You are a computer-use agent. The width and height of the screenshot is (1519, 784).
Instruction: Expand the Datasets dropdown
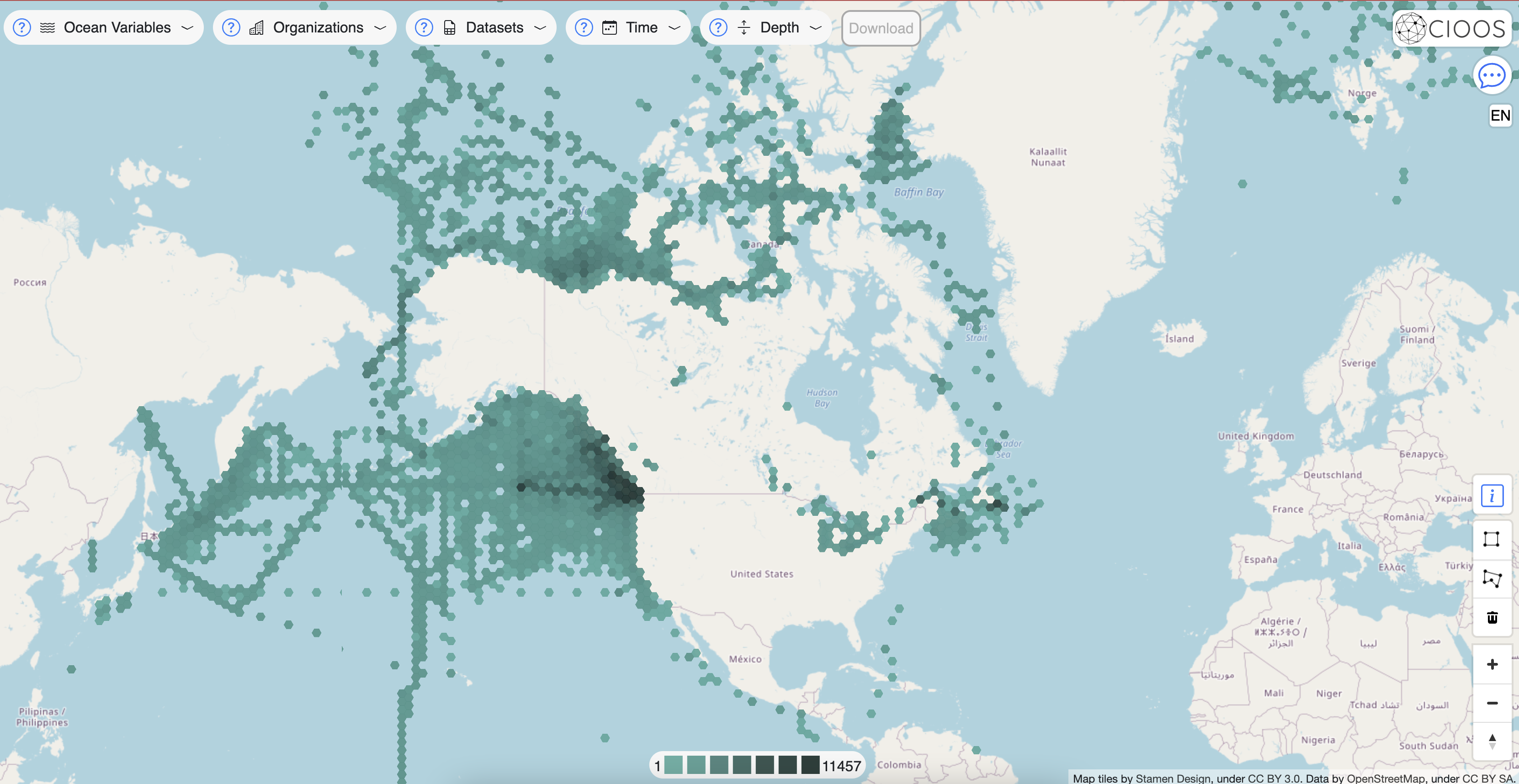pos(540,28)
